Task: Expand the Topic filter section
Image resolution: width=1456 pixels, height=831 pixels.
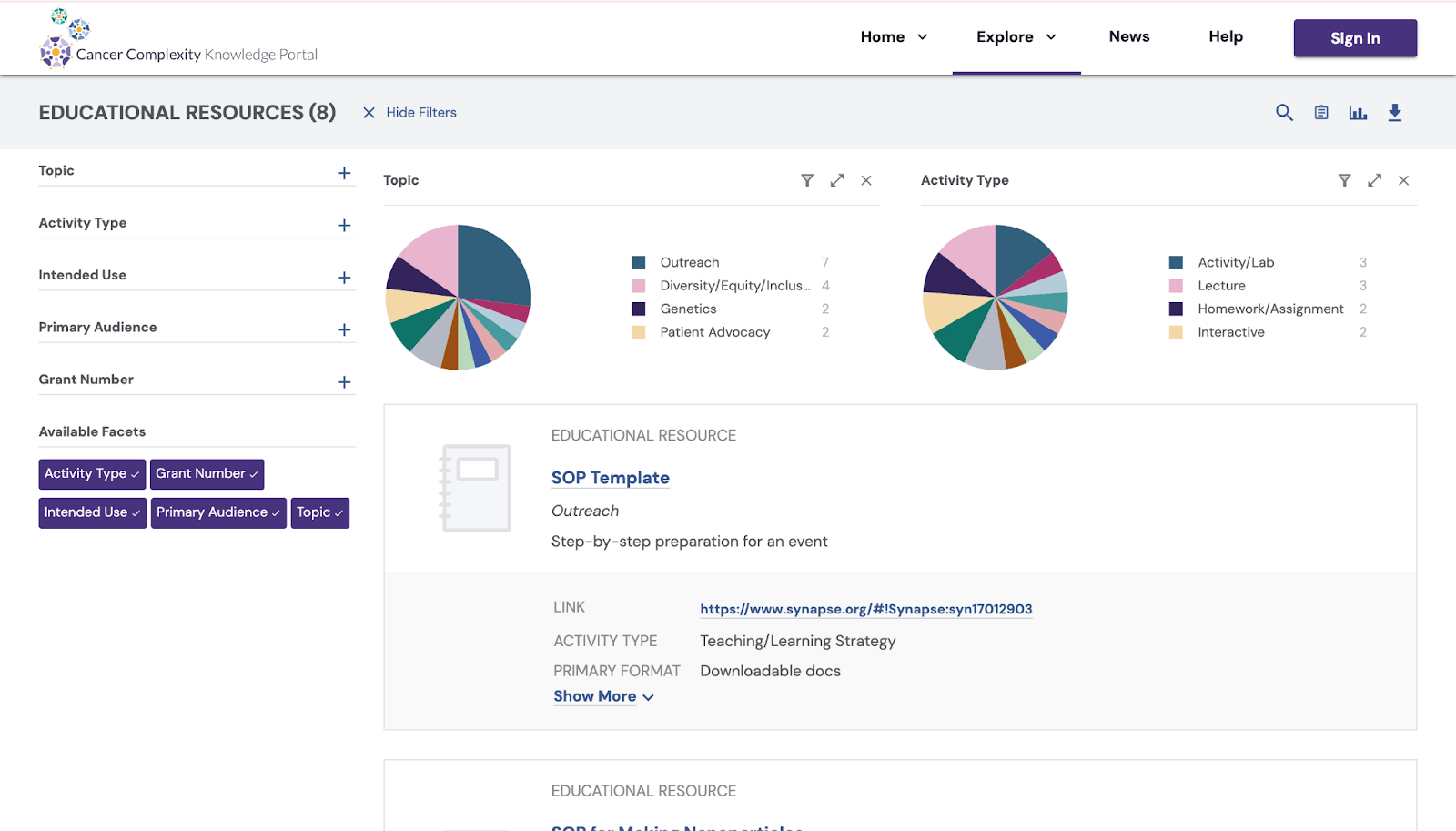Action: (344, 173)
